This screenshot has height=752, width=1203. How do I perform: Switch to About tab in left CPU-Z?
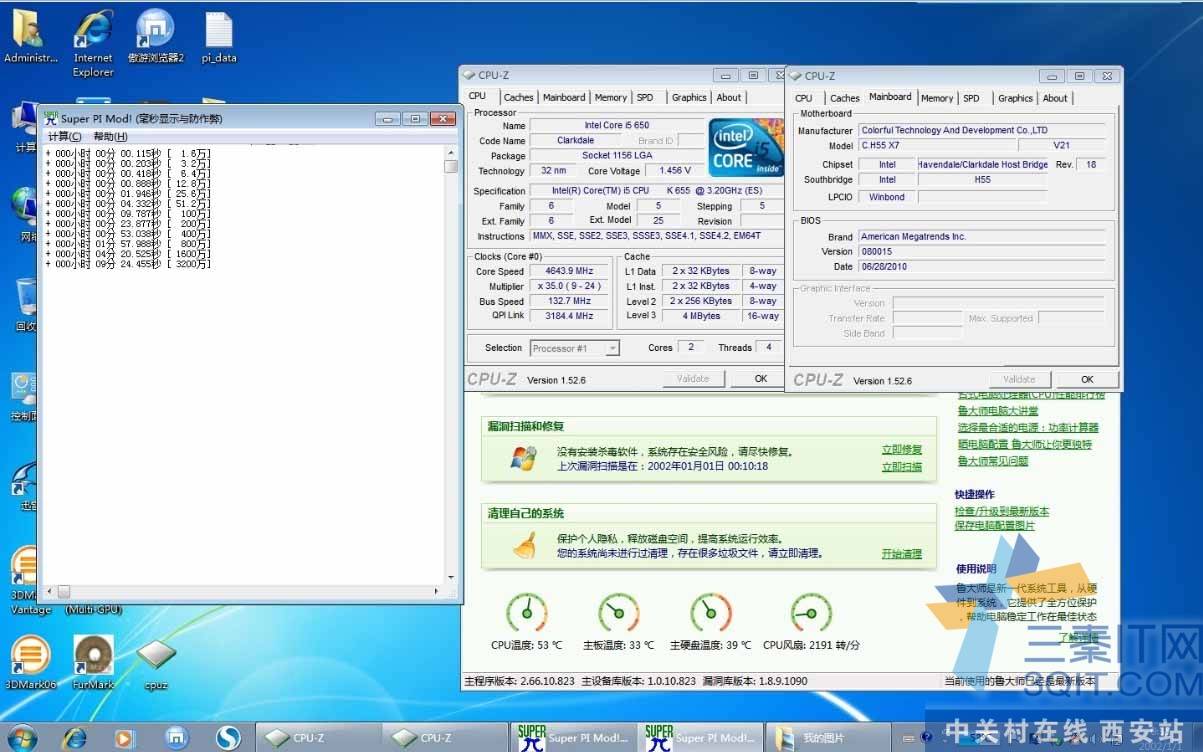[x=729, y=98]
